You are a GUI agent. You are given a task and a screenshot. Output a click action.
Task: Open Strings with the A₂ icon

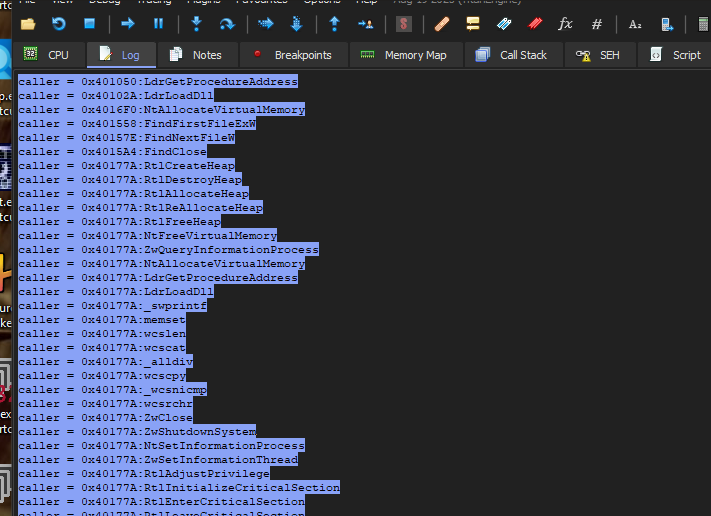(x=635, y=24)
